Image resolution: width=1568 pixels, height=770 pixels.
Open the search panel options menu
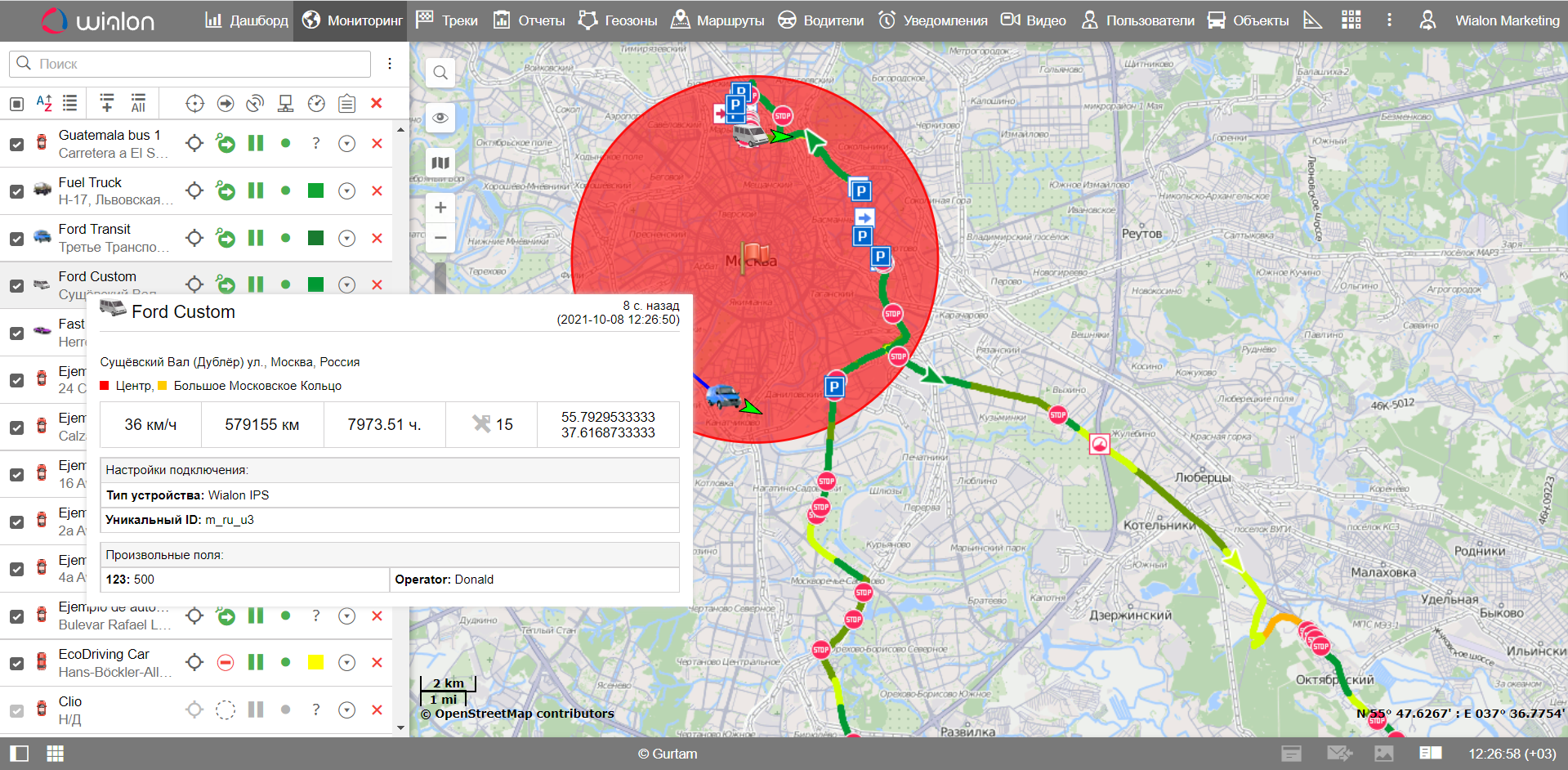[x=390, y=64]
